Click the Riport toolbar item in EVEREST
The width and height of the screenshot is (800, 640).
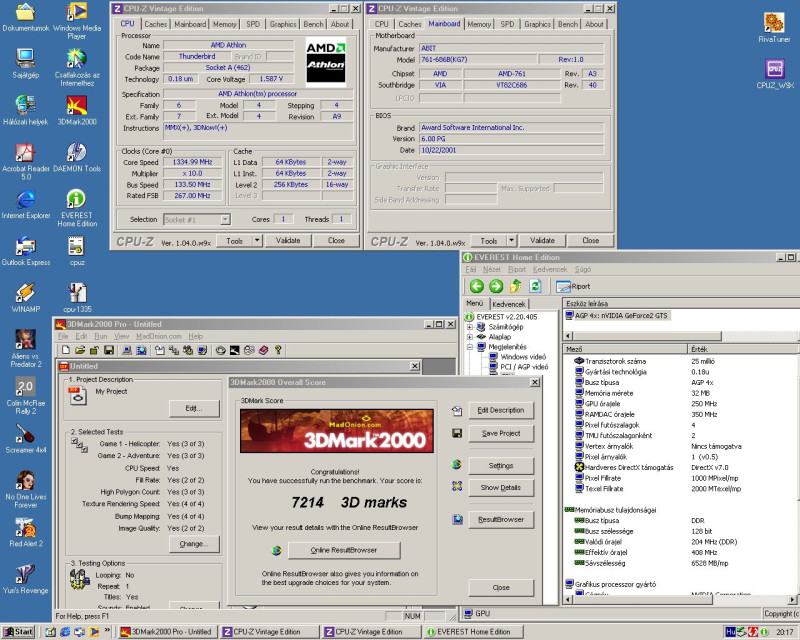[x=573, y=286]
